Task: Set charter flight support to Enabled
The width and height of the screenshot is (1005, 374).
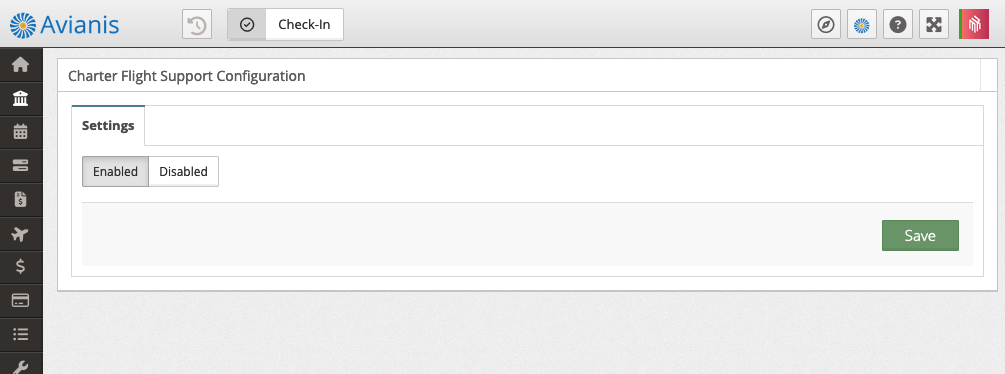Action: 115,172
